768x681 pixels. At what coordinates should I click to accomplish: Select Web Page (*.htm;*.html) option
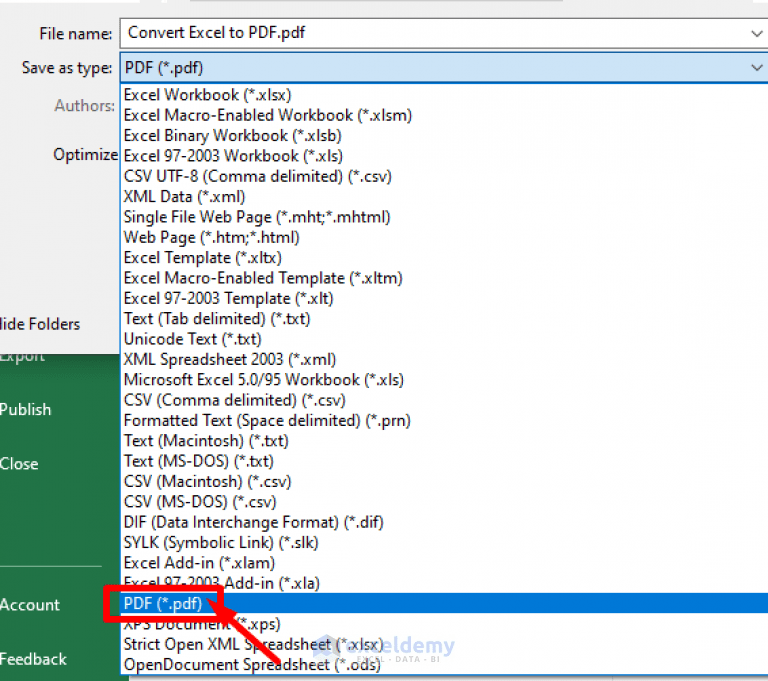coord(444,237)
